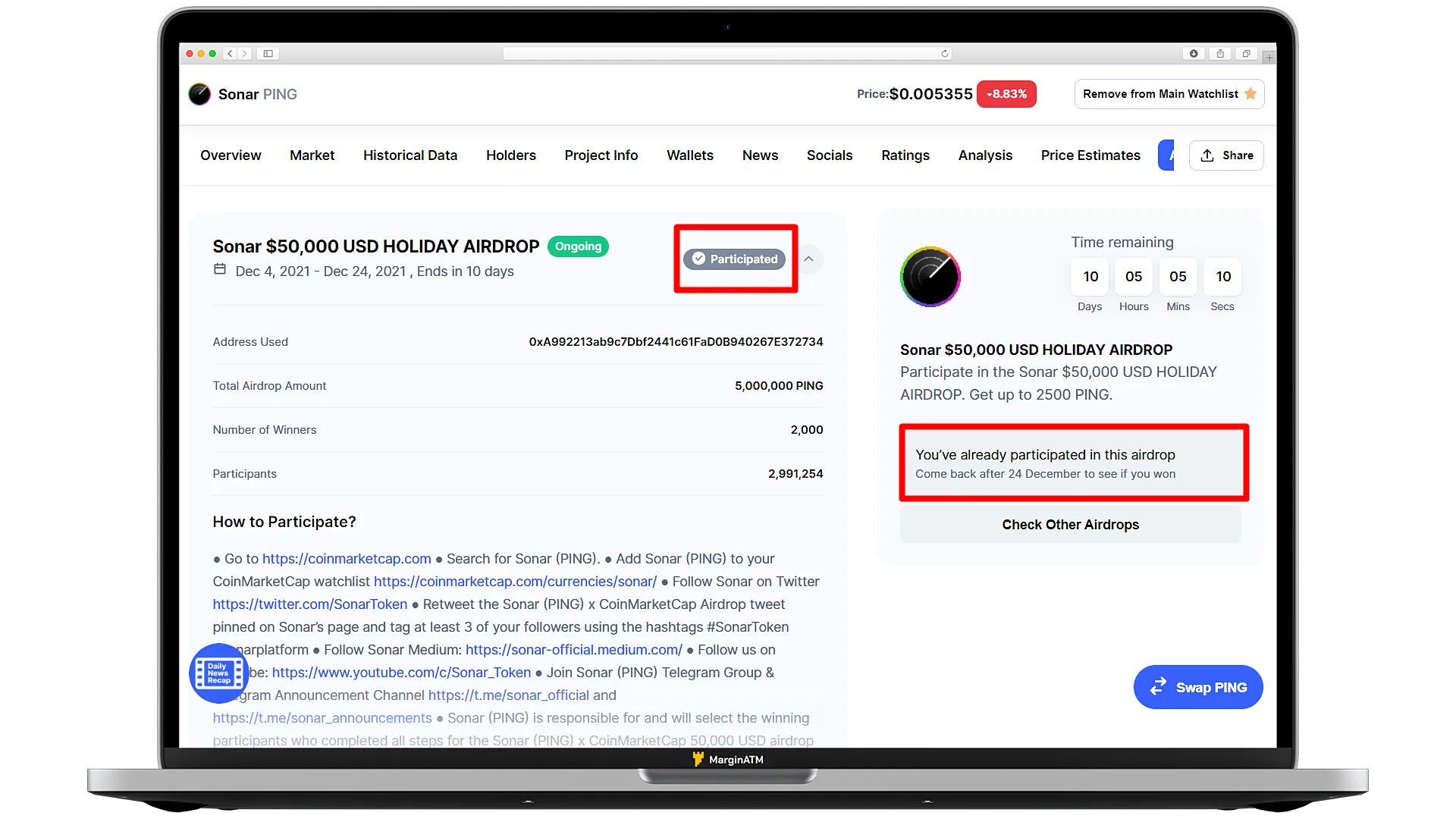The image size is (1456, 819).
Task: Click the Participated status badge
Action: point(735,259)
